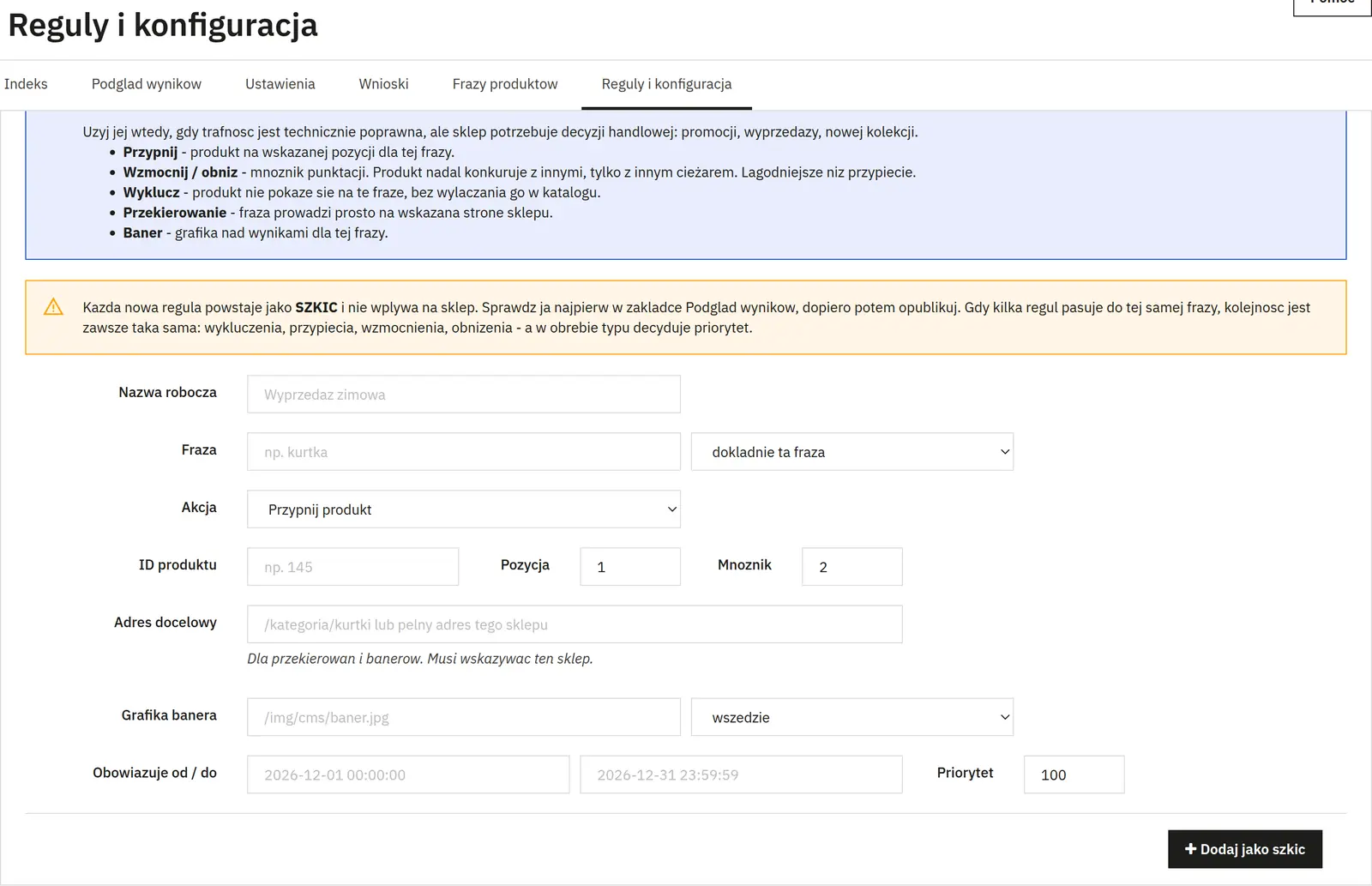The width and height of the screenshot is (1372, 886).
Task: Select the Wnioski tab
Action: point(384,84)
